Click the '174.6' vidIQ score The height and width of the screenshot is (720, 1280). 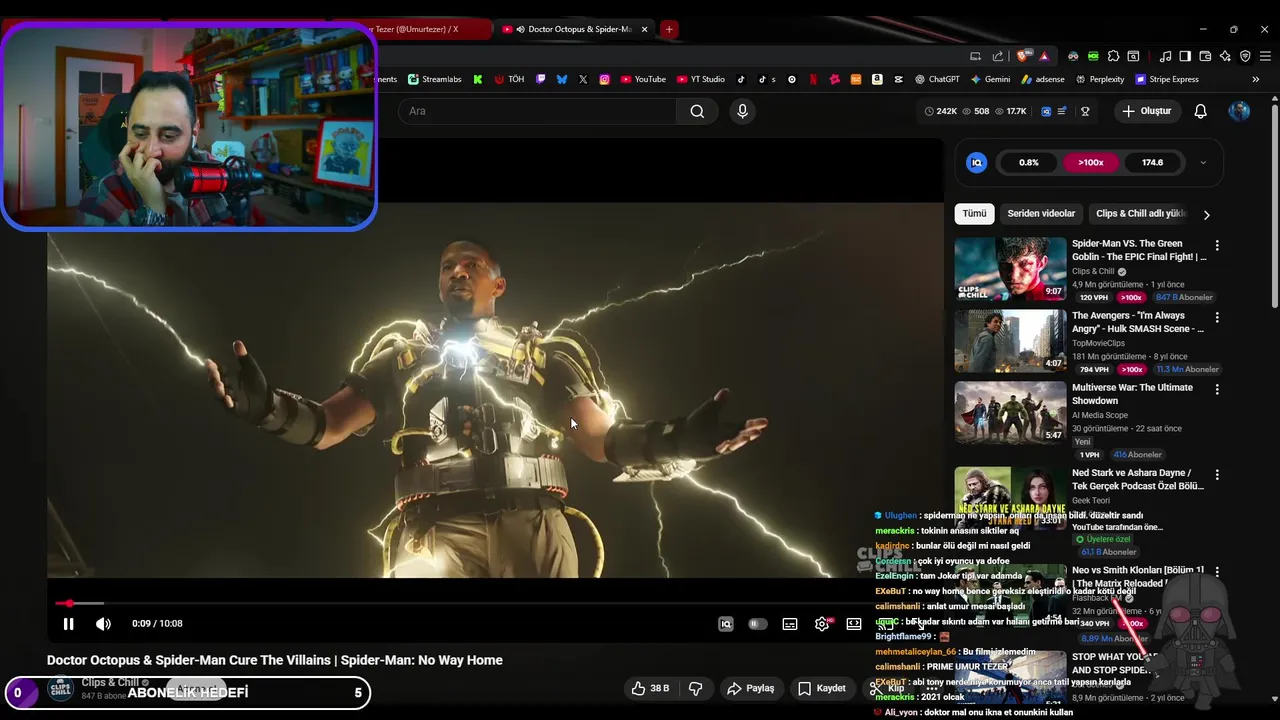point(1152,163)
